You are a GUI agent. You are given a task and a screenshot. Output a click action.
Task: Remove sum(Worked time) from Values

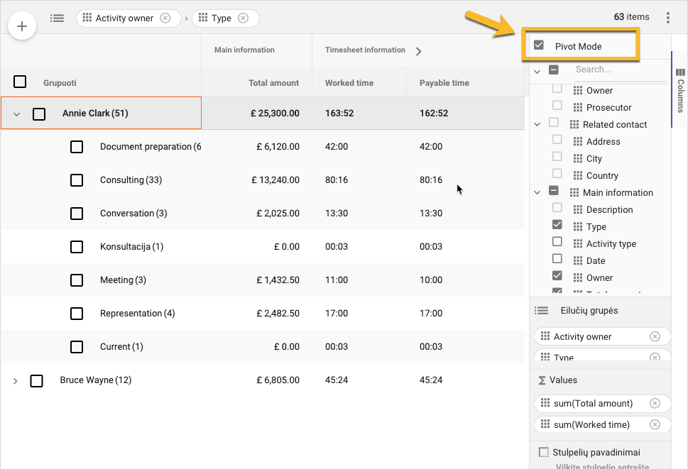point(655,424)
